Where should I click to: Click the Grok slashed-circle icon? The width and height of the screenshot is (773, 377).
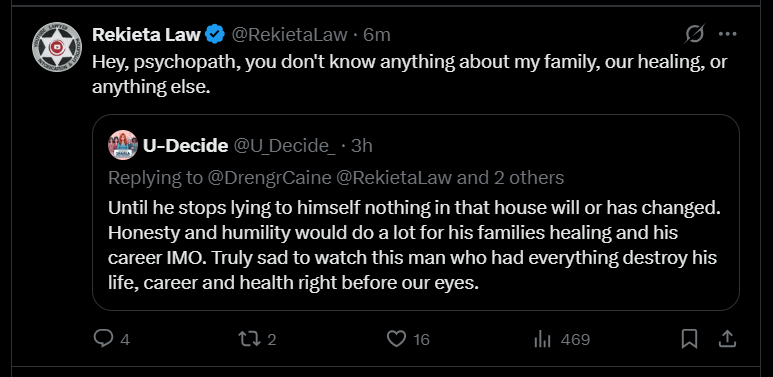(x=695, y=34)
